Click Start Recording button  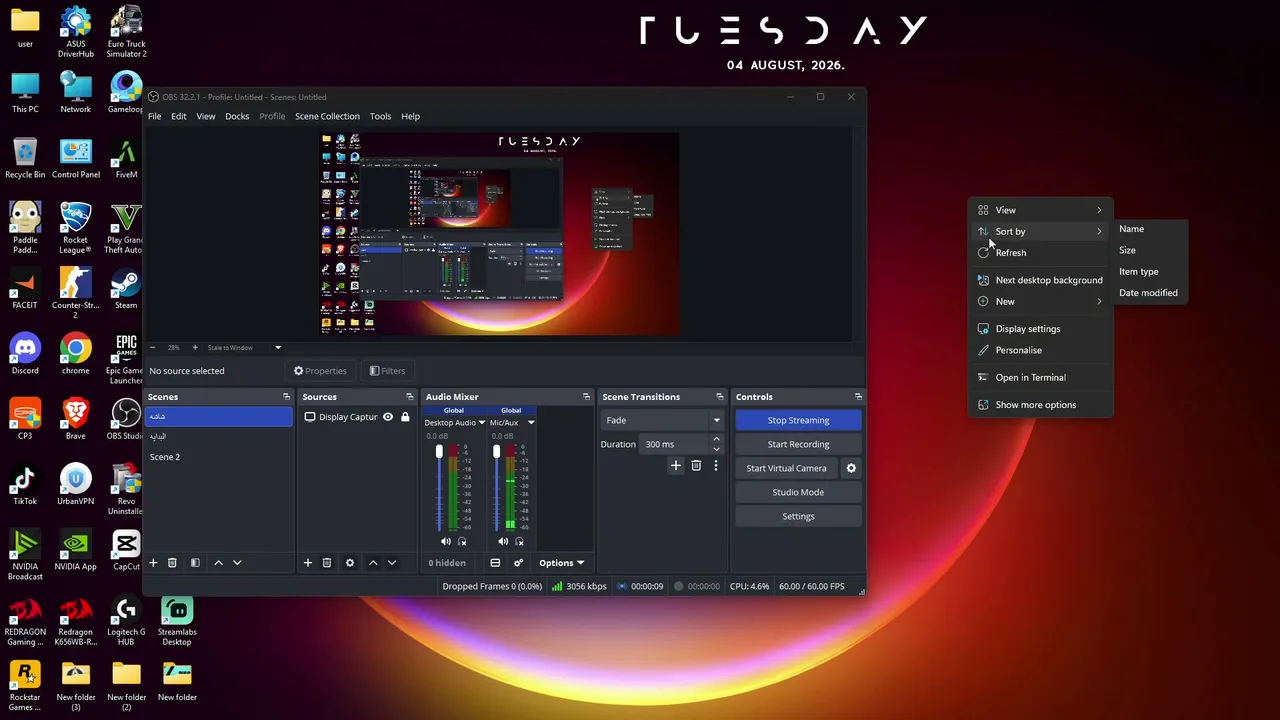(x=798, y=444)
